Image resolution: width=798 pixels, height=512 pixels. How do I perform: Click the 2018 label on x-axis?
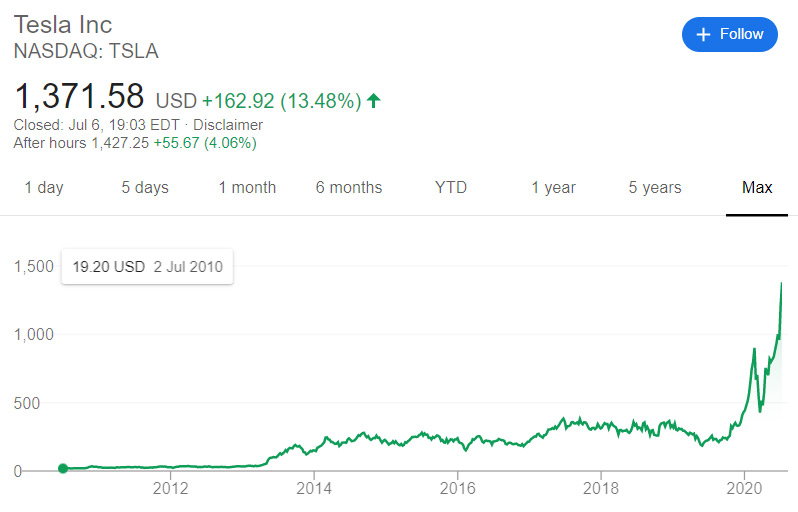601,489
